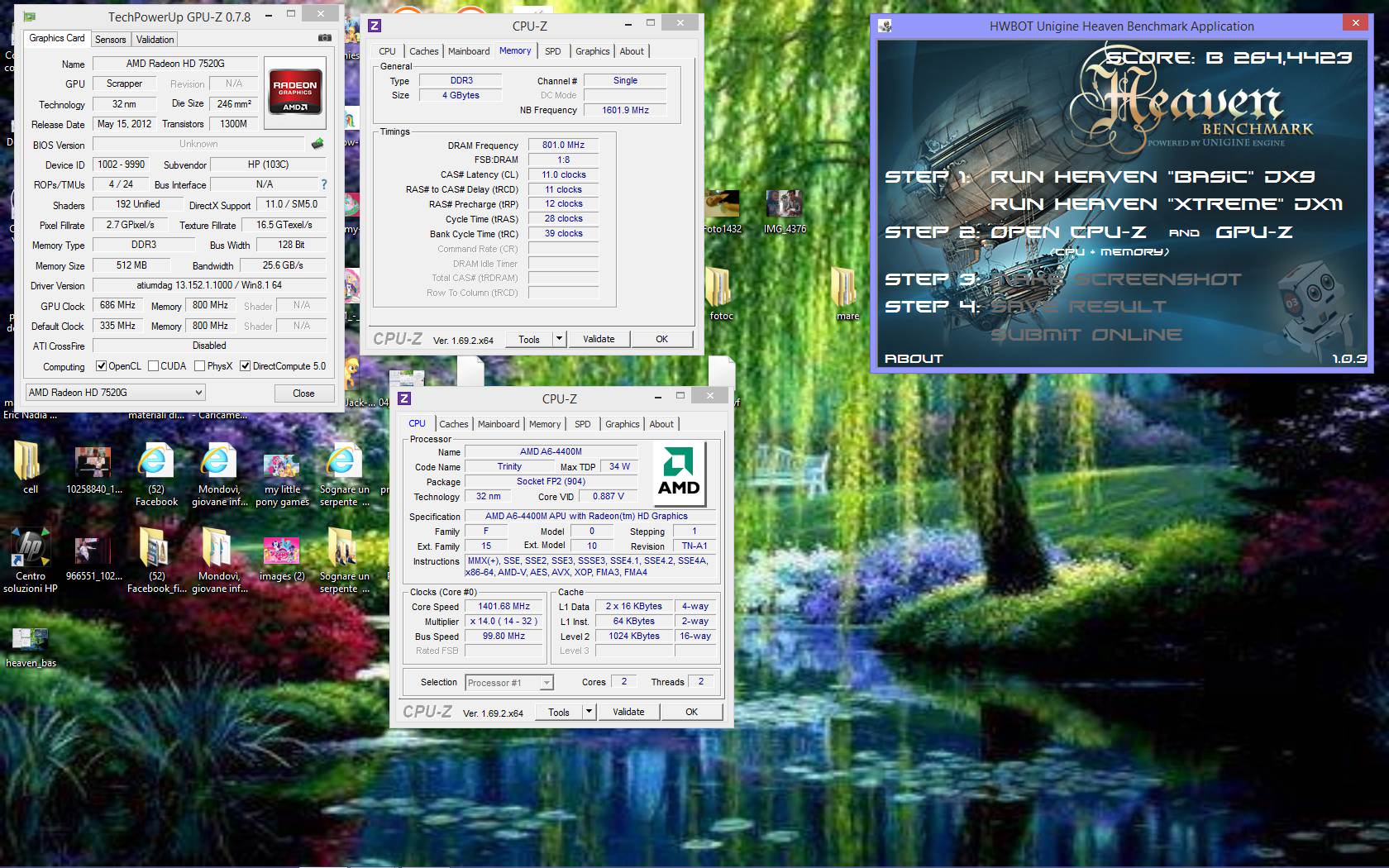Click the Tools button in CPU-Z CPU window

tap(559, 712)
